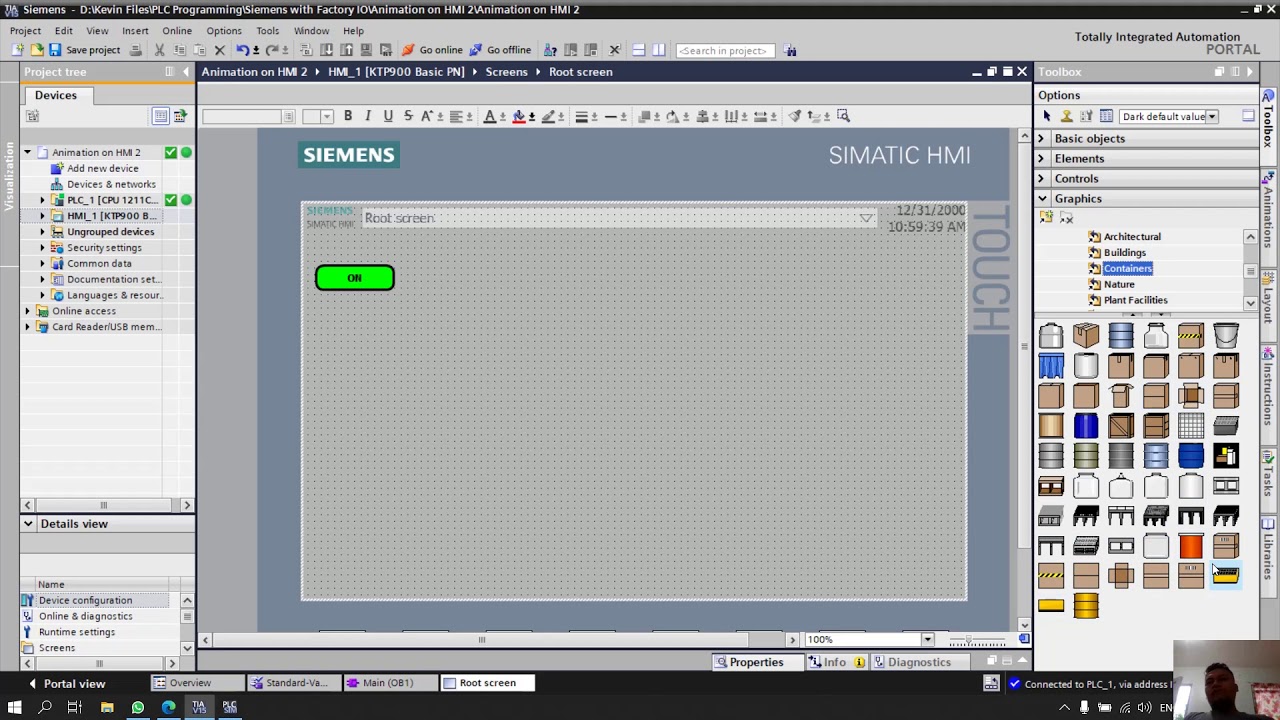
Task: Select the Architectural graphics folder
Action: (x=1132, y=237)
